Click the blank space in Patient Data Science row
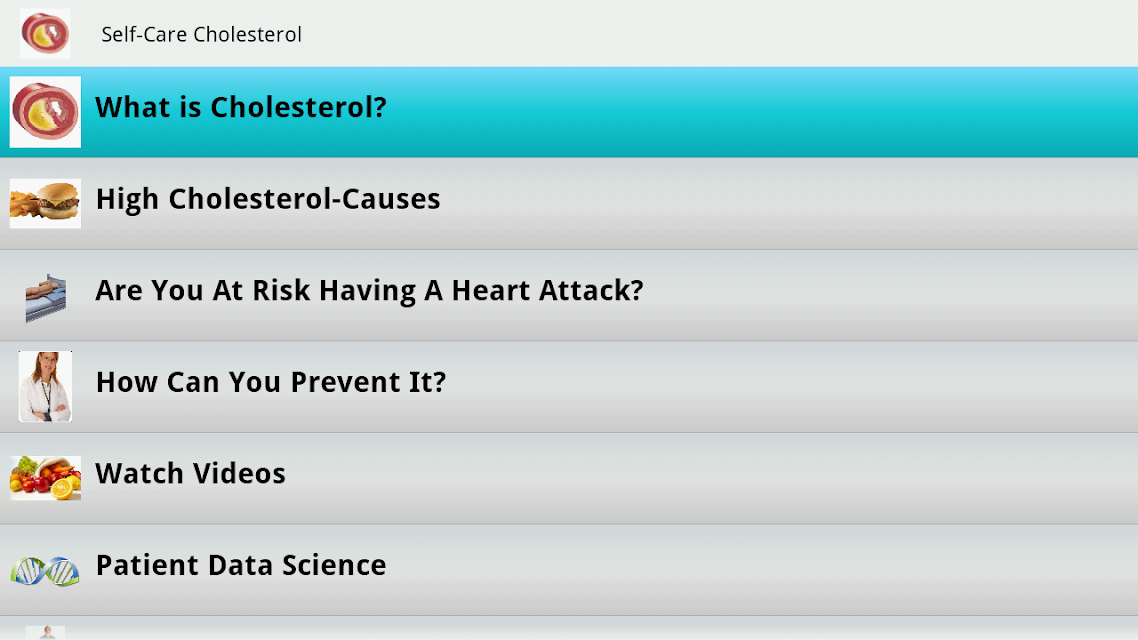This screenshot has height=640, width=1138. point(762,570)
